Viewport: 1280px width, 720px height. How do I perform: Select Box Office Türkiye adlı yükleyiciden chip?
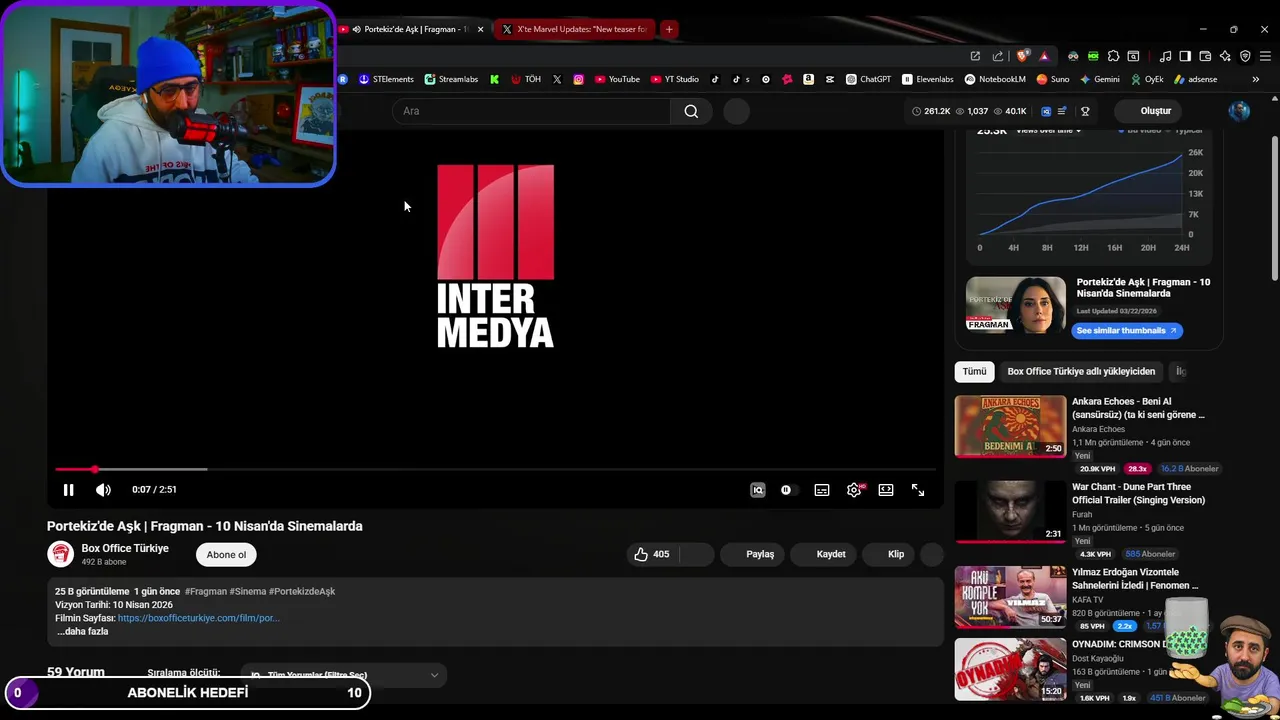(1081, 371)
